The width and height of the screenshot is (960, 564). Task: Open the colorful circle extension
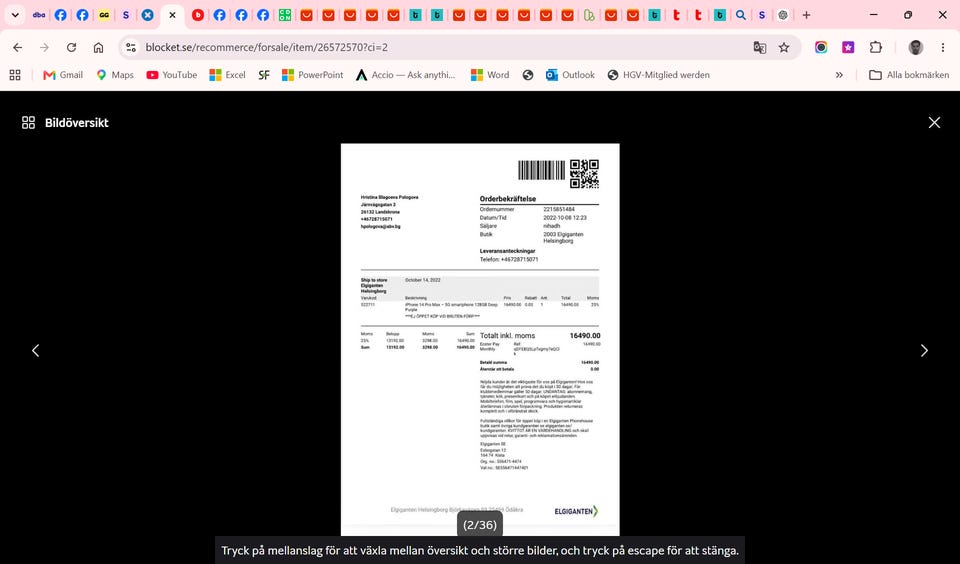(x=821, y=47)
